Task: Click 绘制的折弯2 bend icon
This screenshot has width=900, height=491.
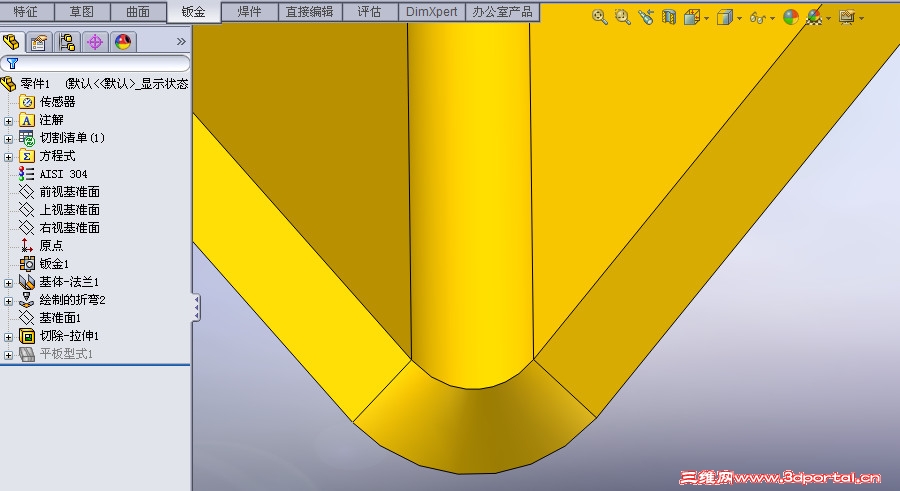Action: coord(26,300)
